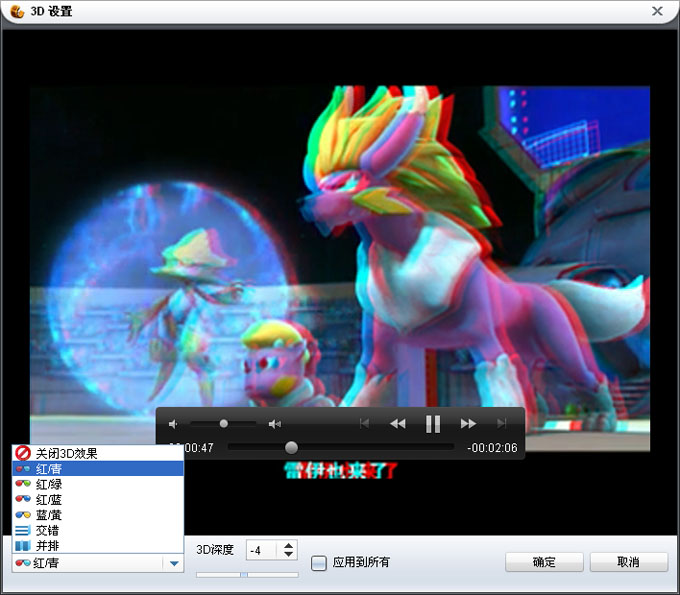Click the red/green glasses icon
The image size is (680, 595).
tap(23, 484)
